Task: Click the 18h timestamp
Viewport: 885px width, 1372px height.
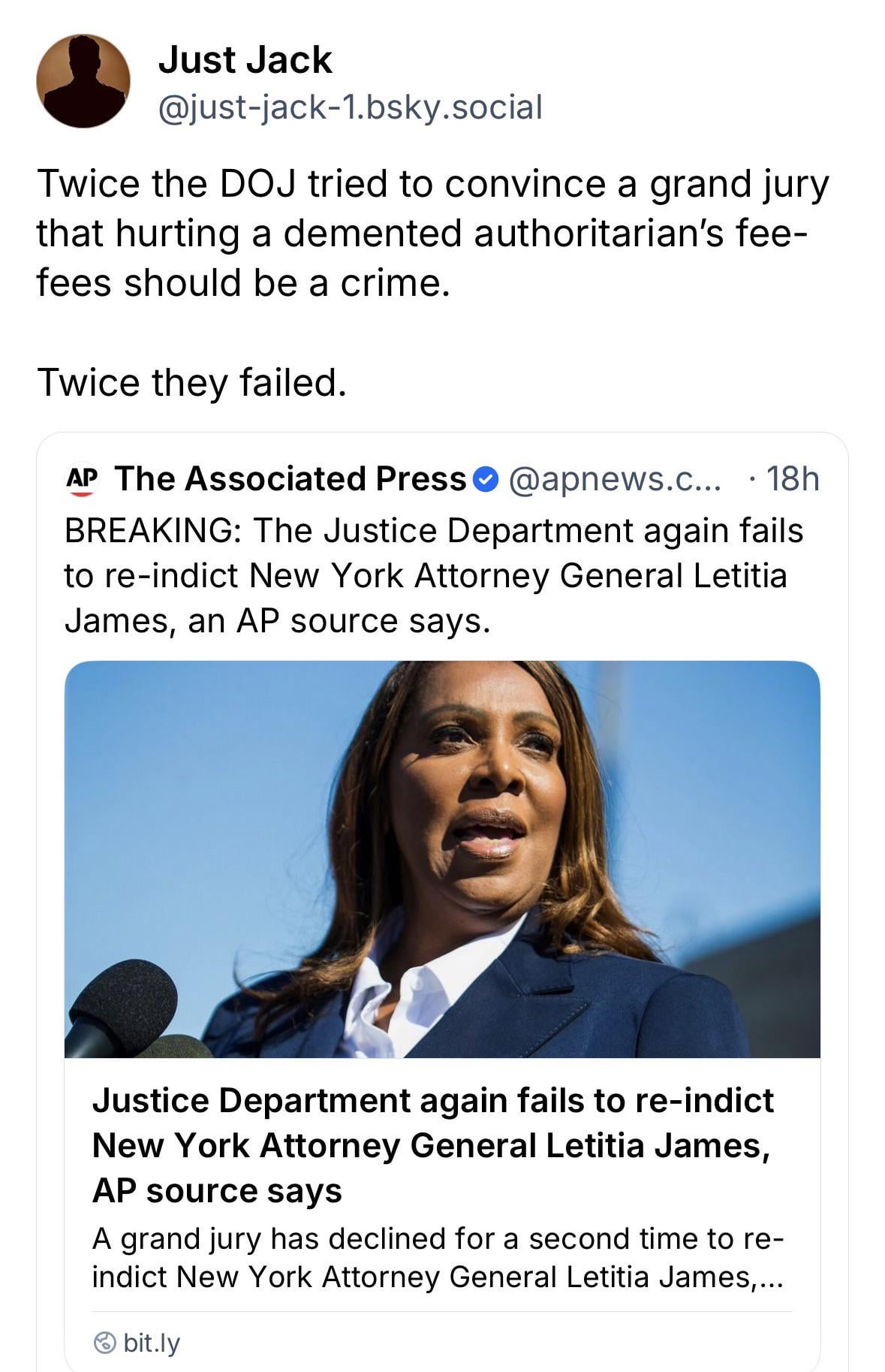Action: 792,479
